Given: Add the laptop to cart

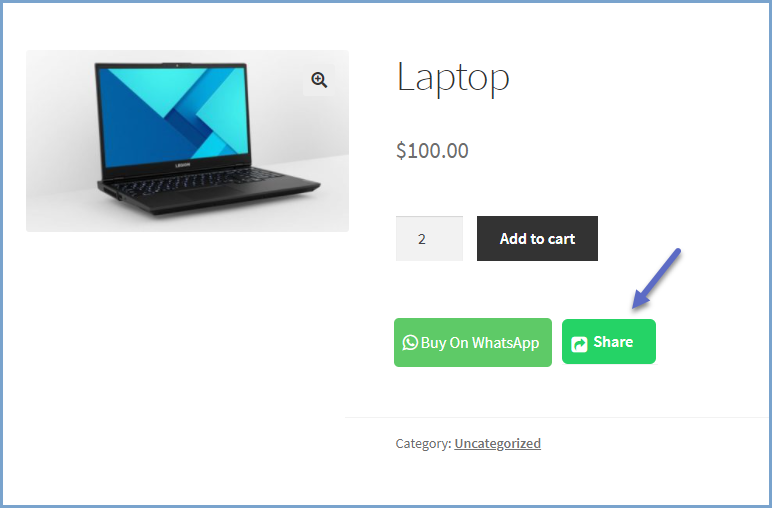Looking at the screenshot, I should click(537, 239).
